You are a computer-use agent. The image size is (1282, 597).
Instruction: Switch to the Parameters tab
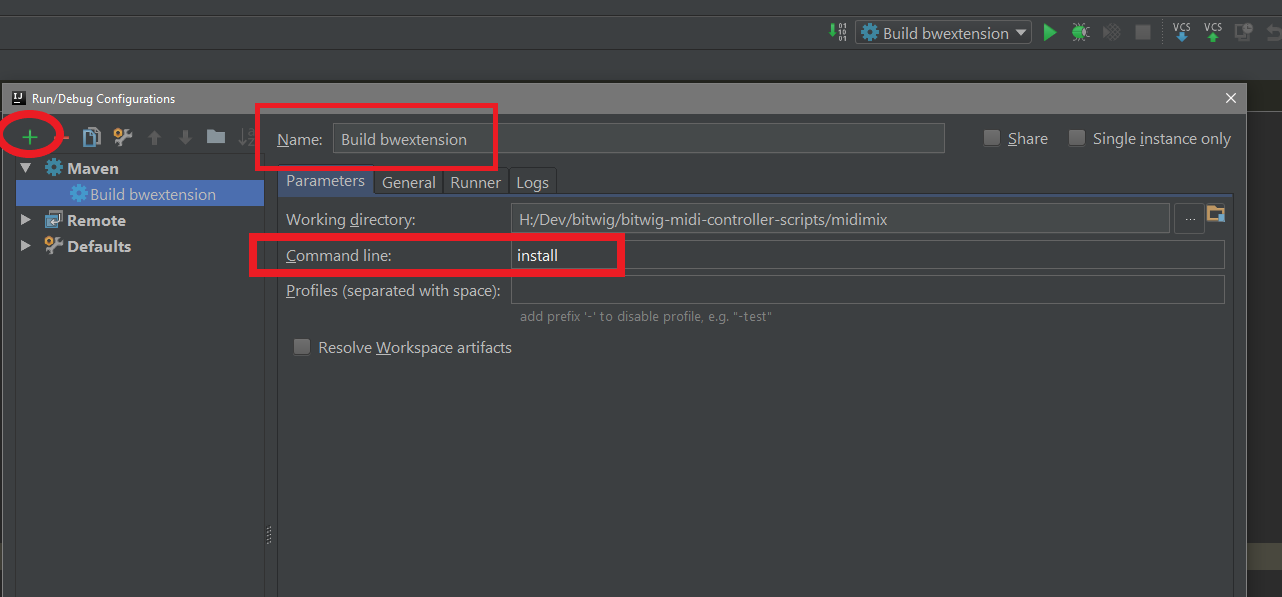[325, 181]
